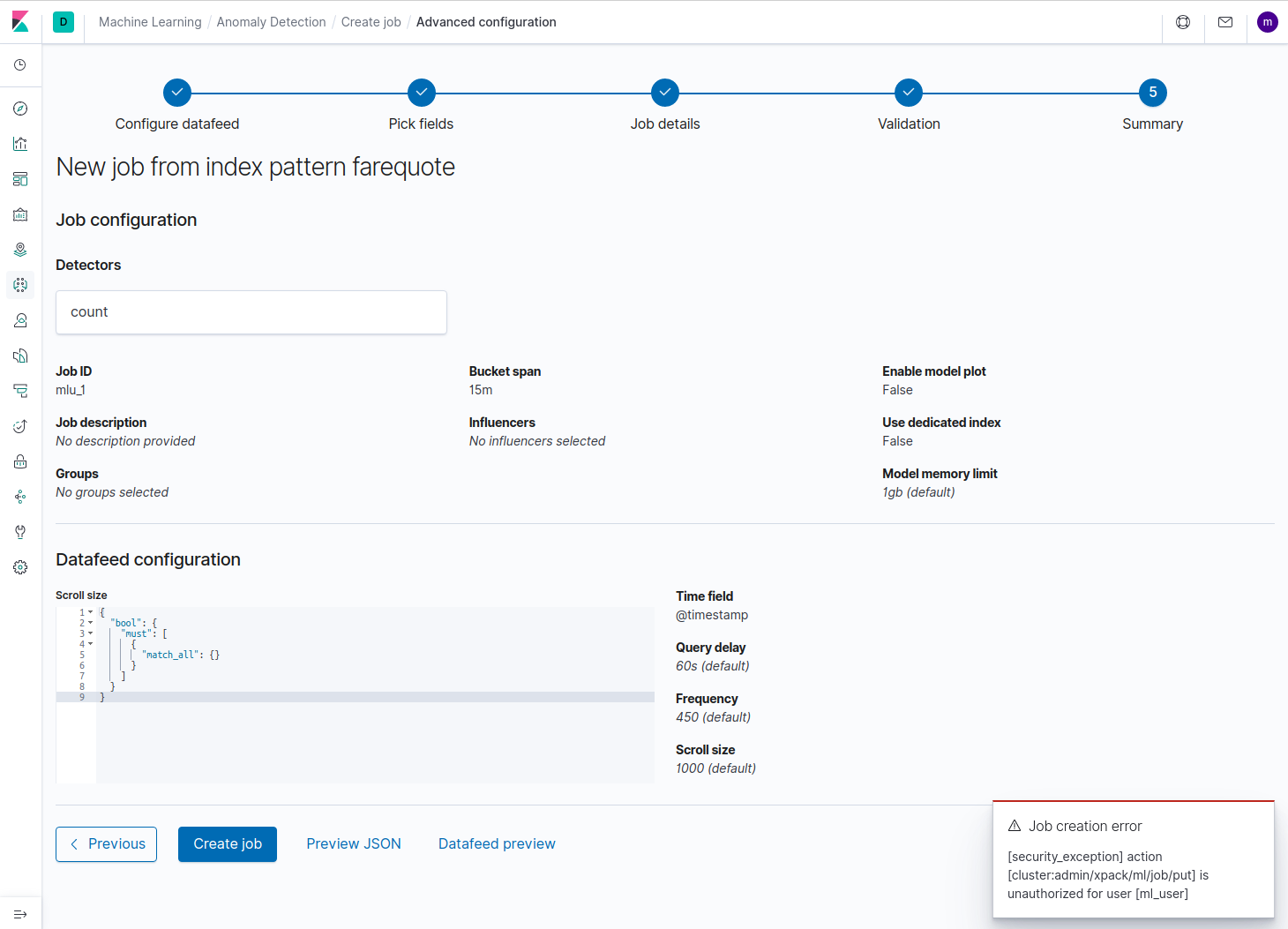Show recently viewed items via clock icon

[x=20, y=64]
